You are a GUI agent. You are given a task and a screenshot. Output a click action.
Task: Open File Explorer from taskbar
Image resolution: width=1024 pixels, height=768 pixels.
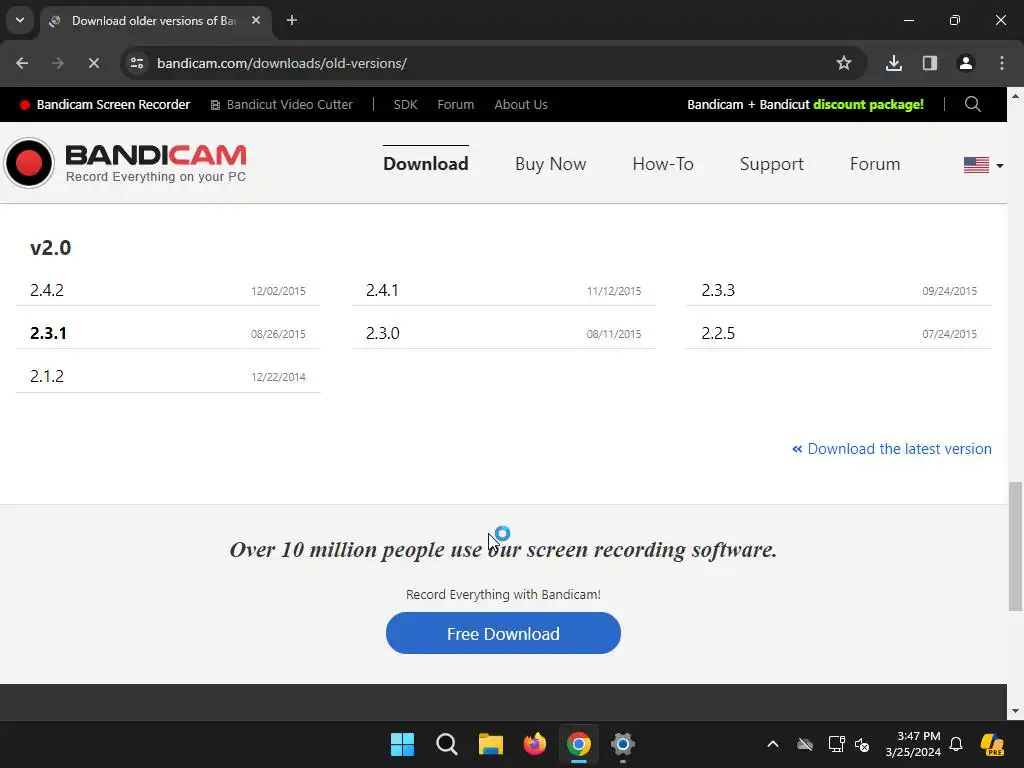point(490,744)
